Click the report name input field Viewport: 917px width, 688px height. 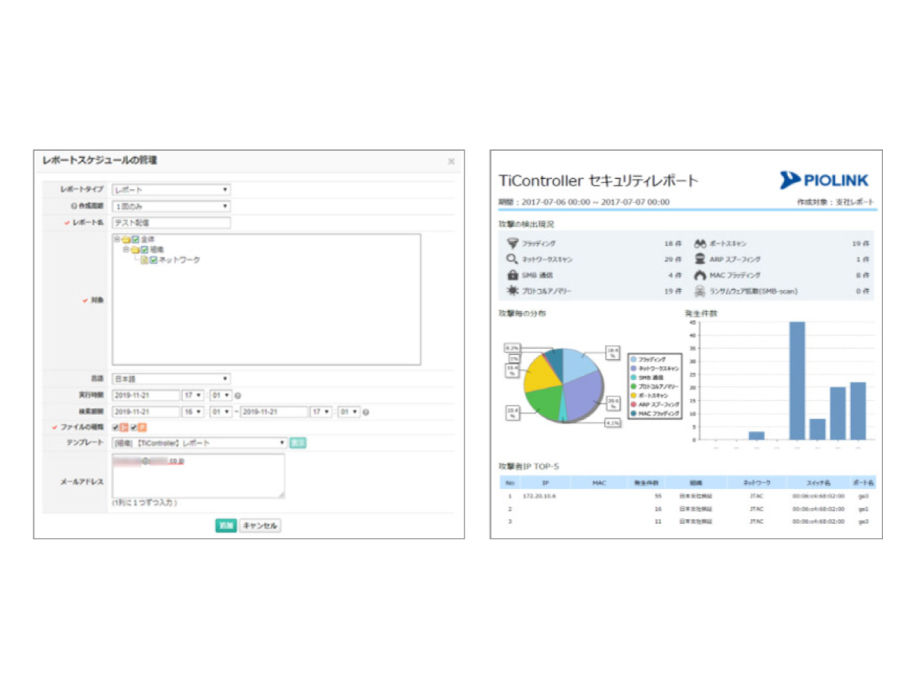(x=171, y=223)
